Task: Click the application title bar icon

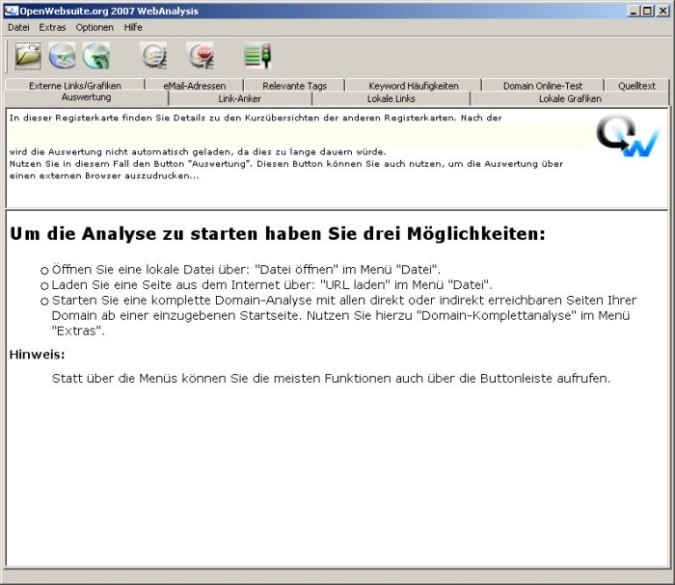Action: [x=11, y=11]
